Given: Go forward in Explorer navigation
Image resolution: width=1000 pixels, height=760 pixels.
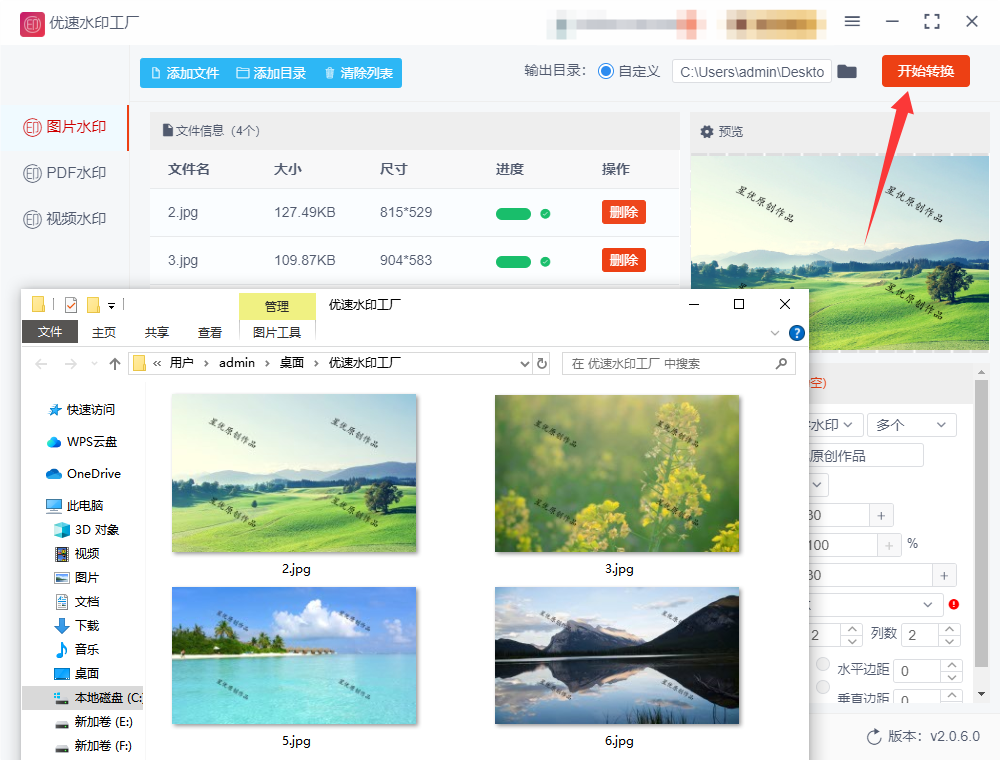Looking at the screenshot, I should tap(71, 363).
